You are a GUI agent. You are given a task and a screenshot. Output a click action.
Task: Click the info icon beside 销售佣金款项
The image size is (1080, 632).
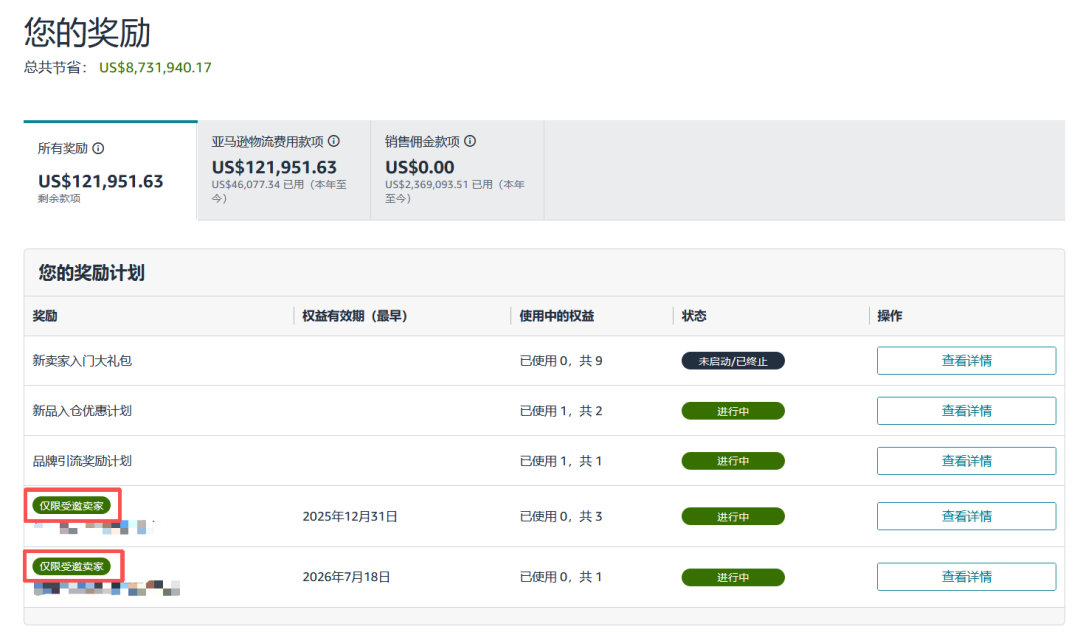pos(472,141)
